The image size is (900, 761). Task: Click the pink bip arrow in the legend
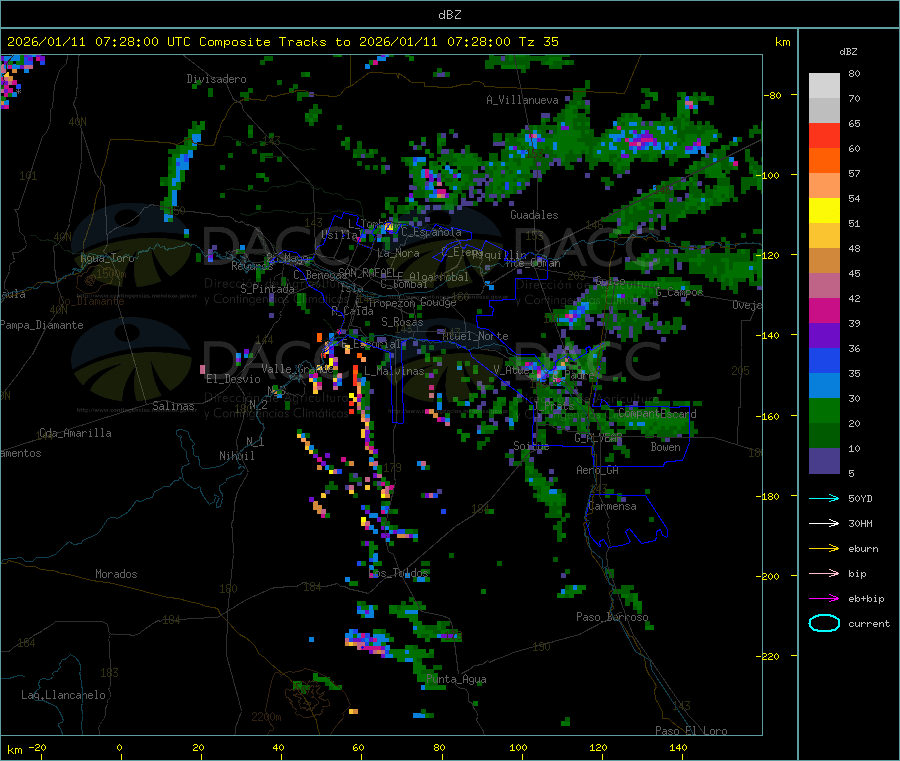coord(824,573)
